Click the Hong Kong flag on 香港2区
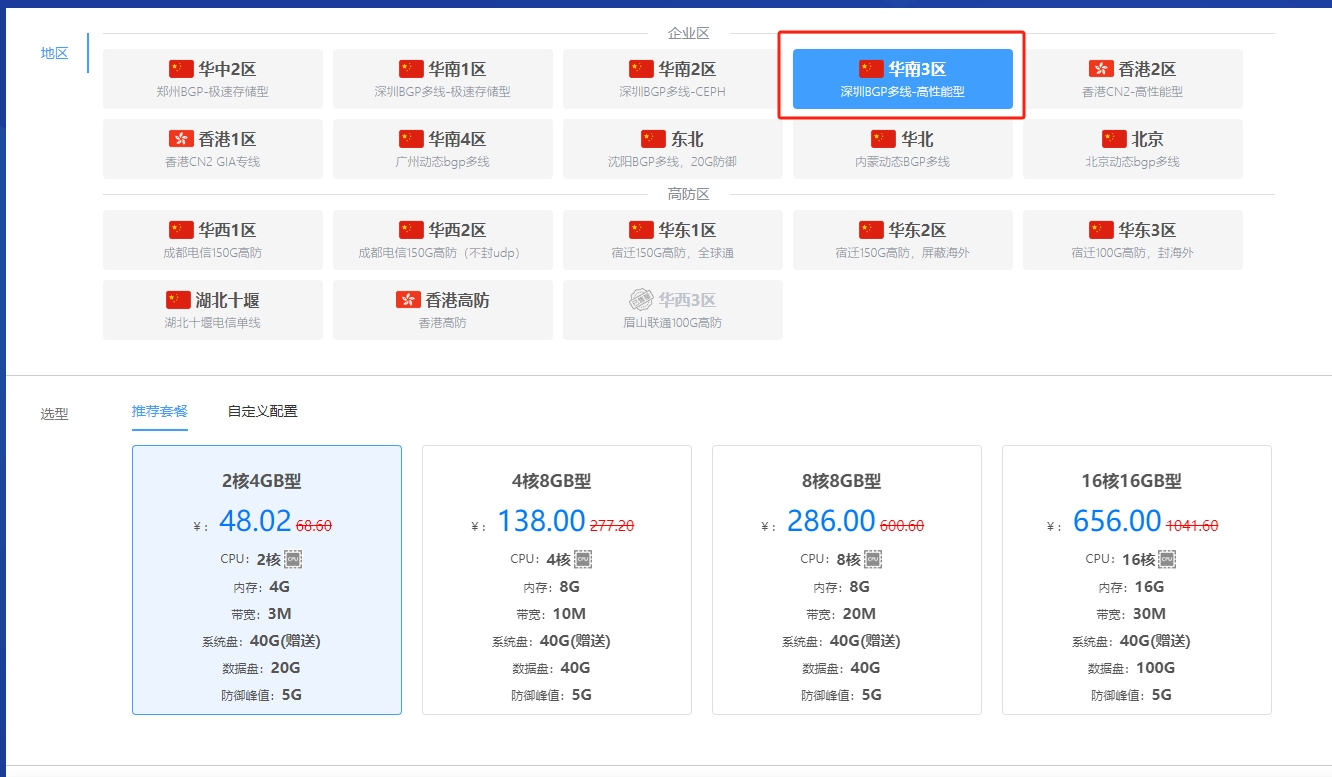Screen dimensions: 1332x777 [x=1101, y=69]
